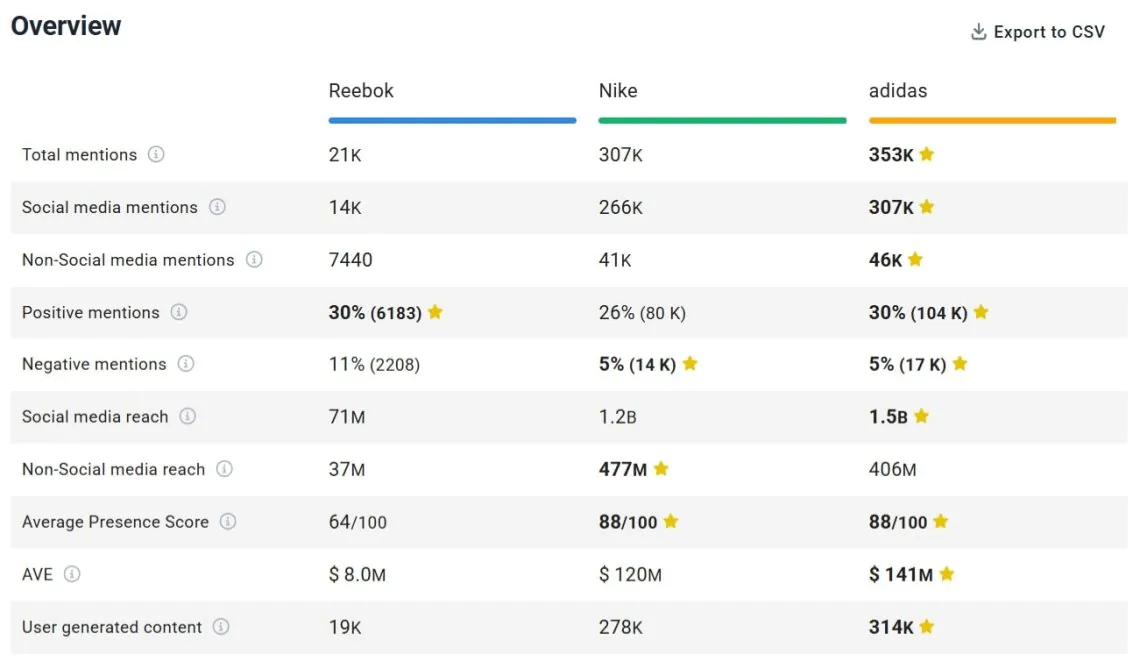Click the star next to Nike 88/100
The height and width of the screenshot is (669, 1140).
point(671,521)
